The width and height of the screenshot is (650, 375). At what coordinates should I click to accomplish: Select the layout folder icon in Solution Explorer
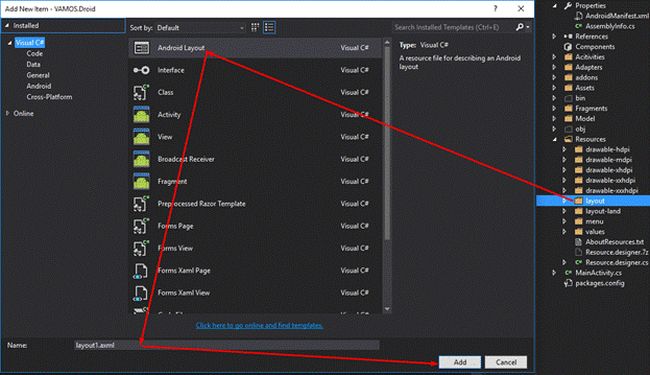pyautogui.click(x=579, y=201)
